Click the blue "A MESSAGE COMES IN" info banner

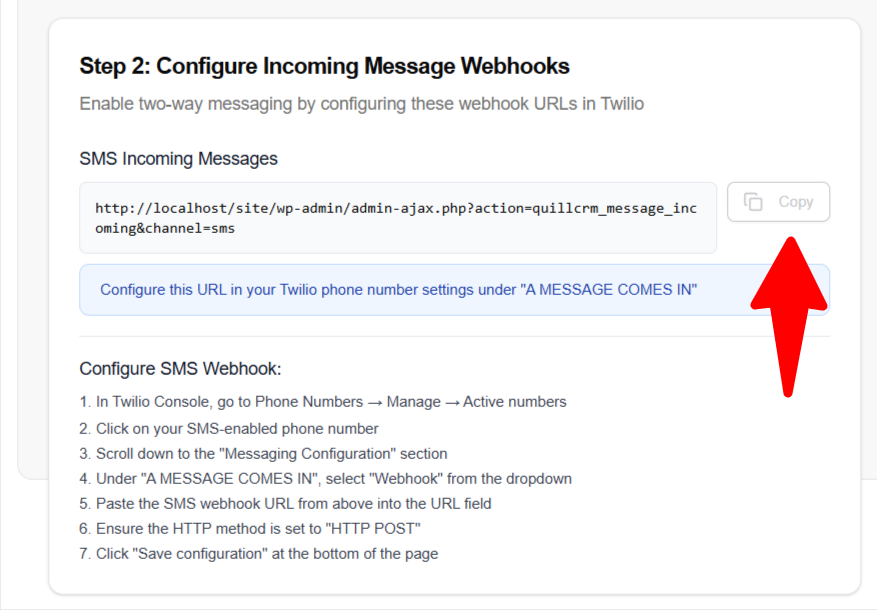coord(398,290)
